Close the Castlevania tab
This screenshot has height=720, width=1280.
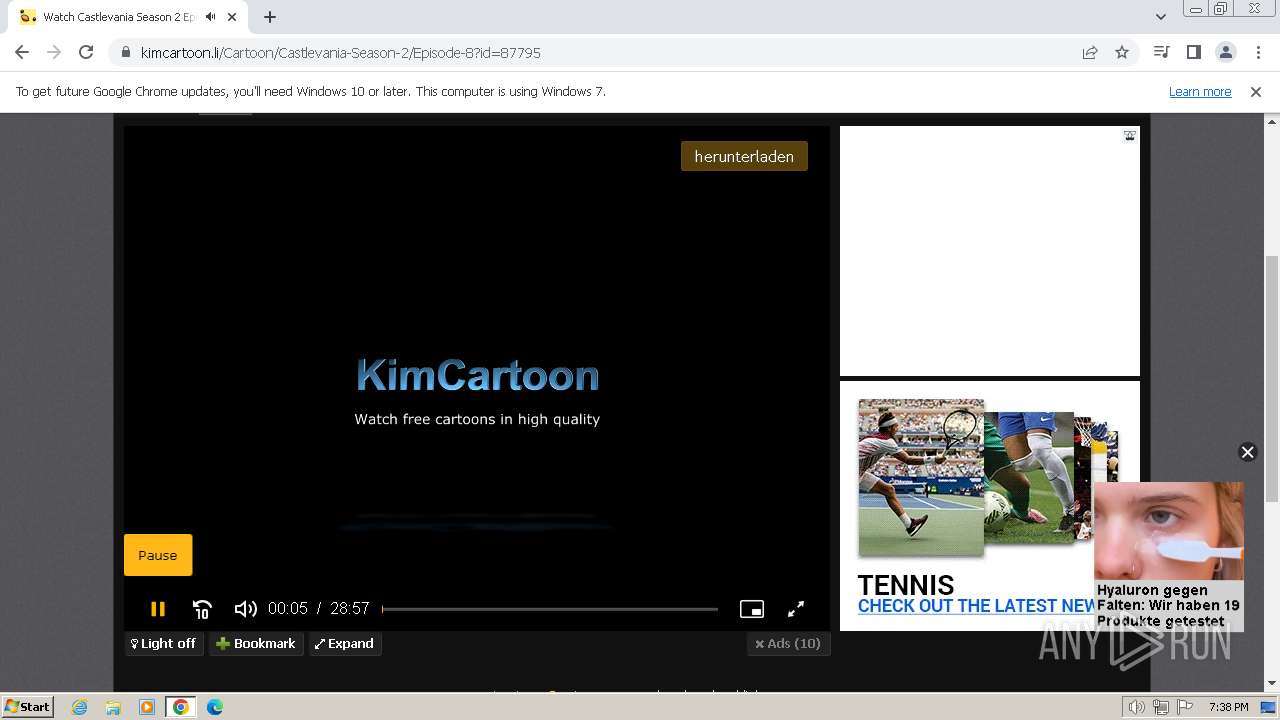[x=232, y=17]
